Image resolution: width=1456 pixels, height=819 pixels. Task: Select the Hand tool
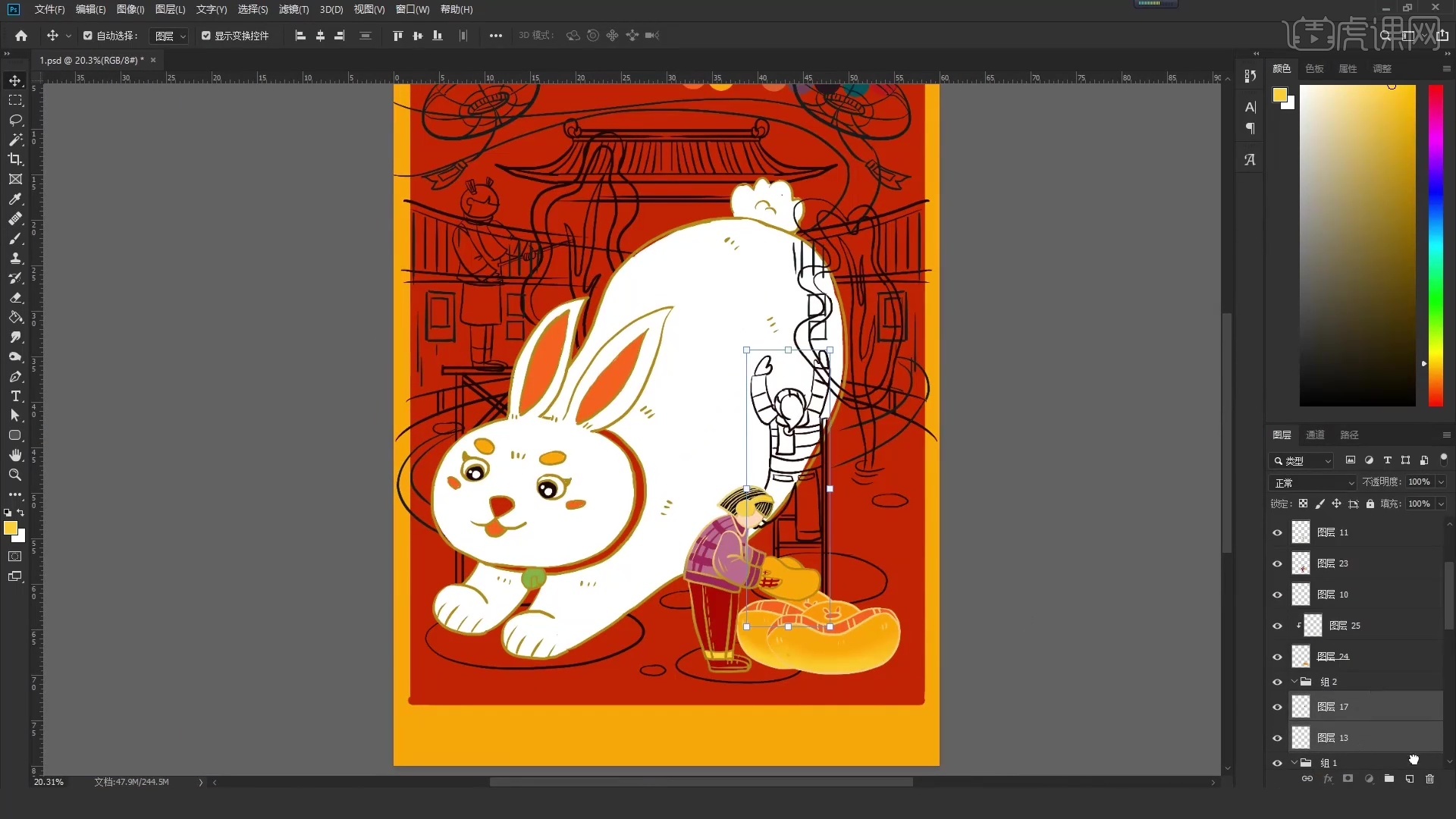pyautogui.click(x=15, y=455)
